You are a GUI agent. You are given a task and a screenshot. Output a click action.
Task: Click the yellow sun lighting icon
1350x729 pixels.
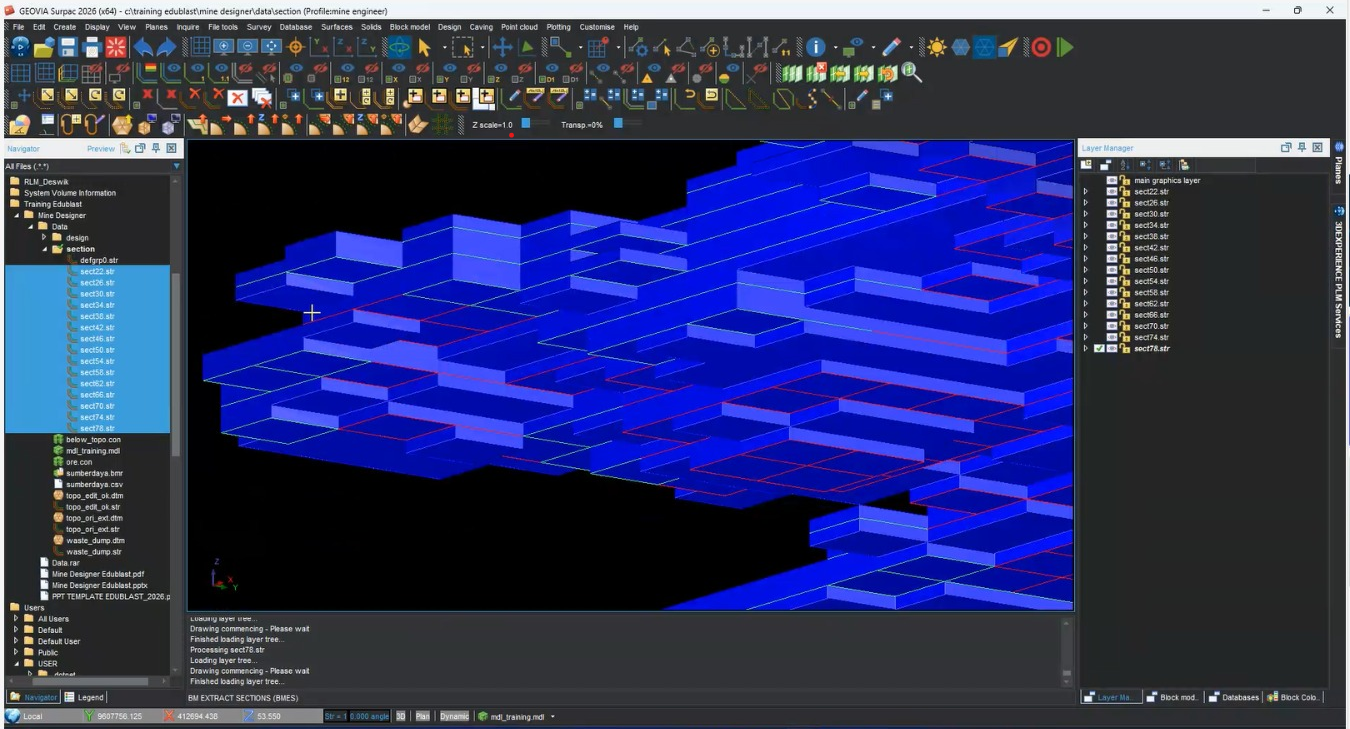click(x=936, y=47)
